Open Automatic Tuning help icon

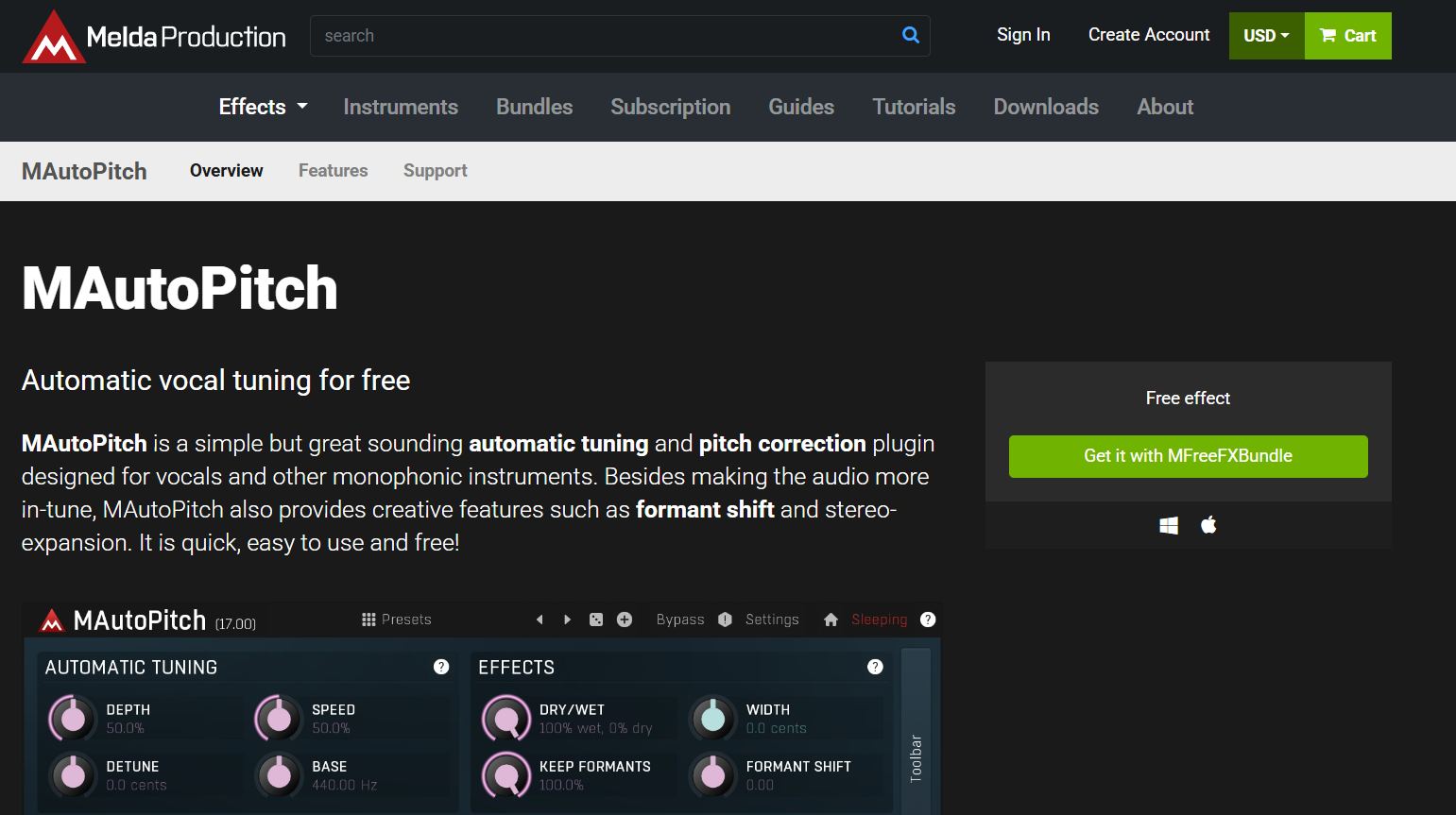click(441, 667)
